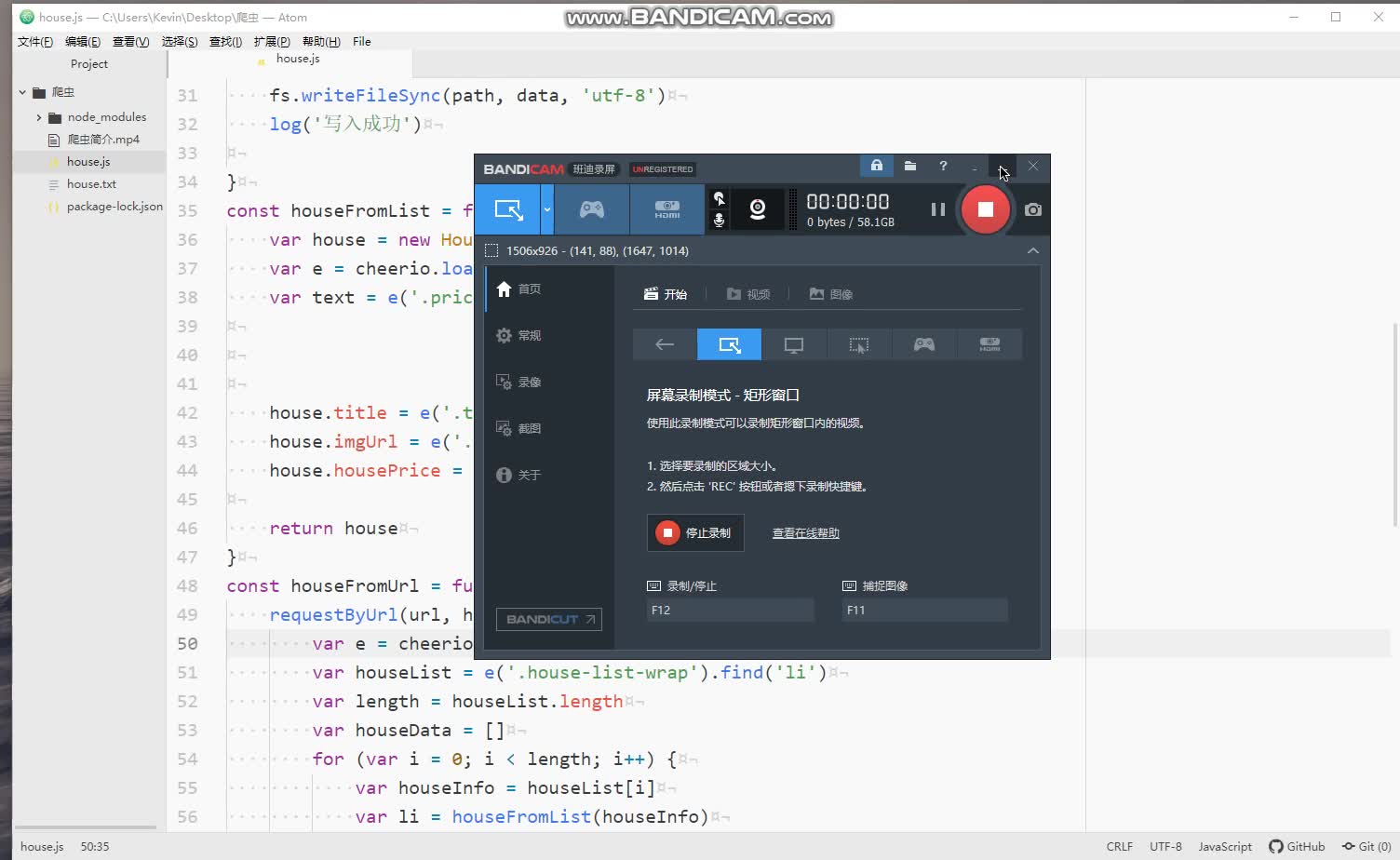Switch to the 图像 tab

(831, 294)
